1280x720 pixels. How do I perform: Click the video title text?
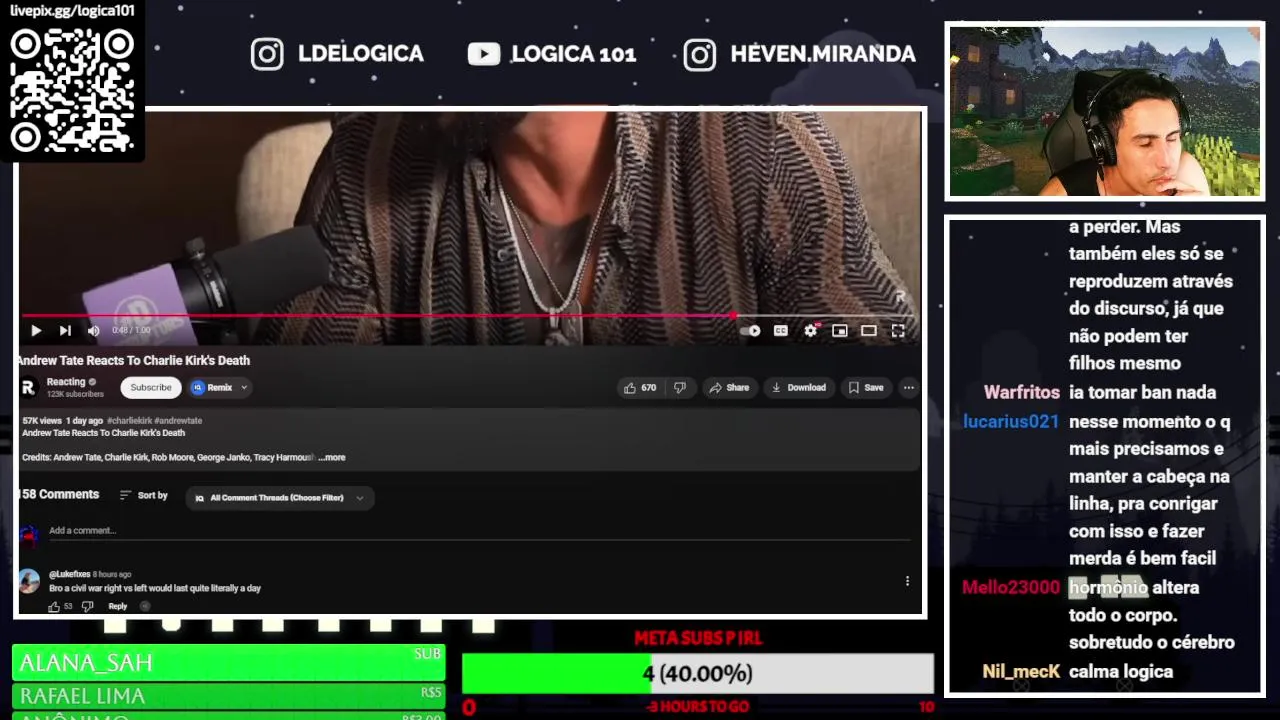pyautogui.click(x=134, y=361)
